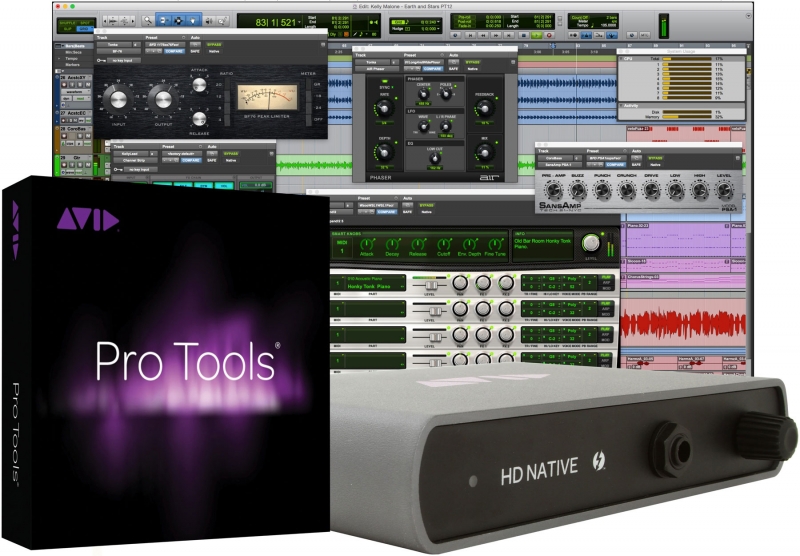Click the Tempo ruler label

[x=71, y=59]
